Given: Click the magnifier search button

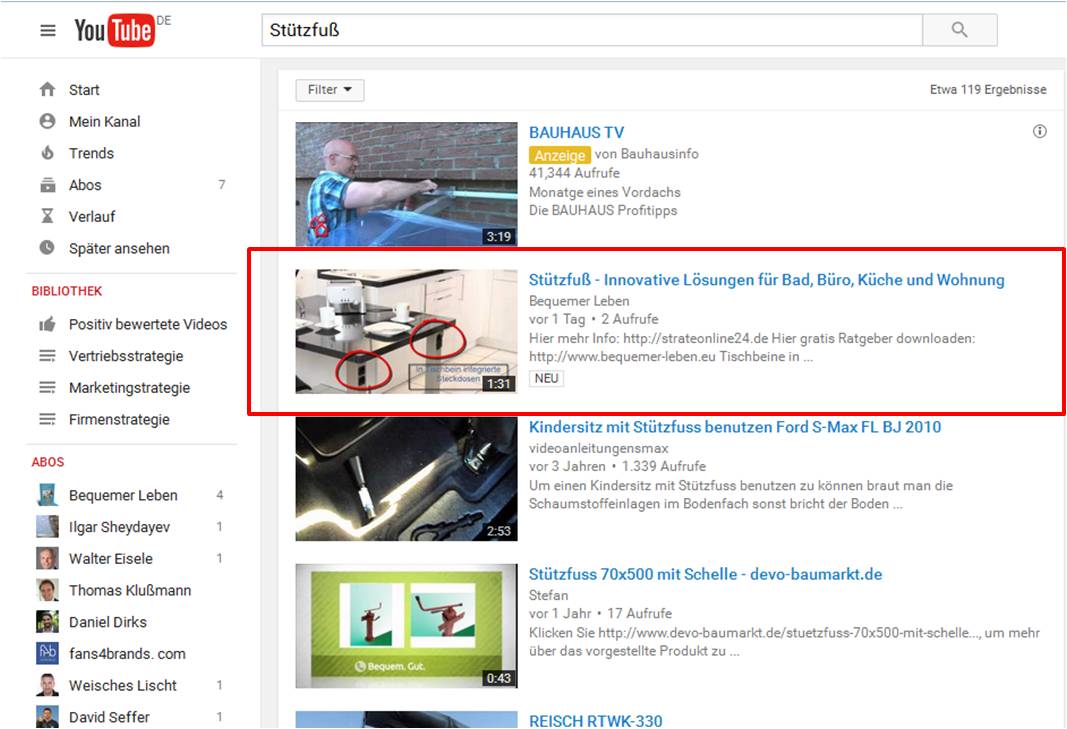Looking at the screenshot, I should (x=959, y=30).
